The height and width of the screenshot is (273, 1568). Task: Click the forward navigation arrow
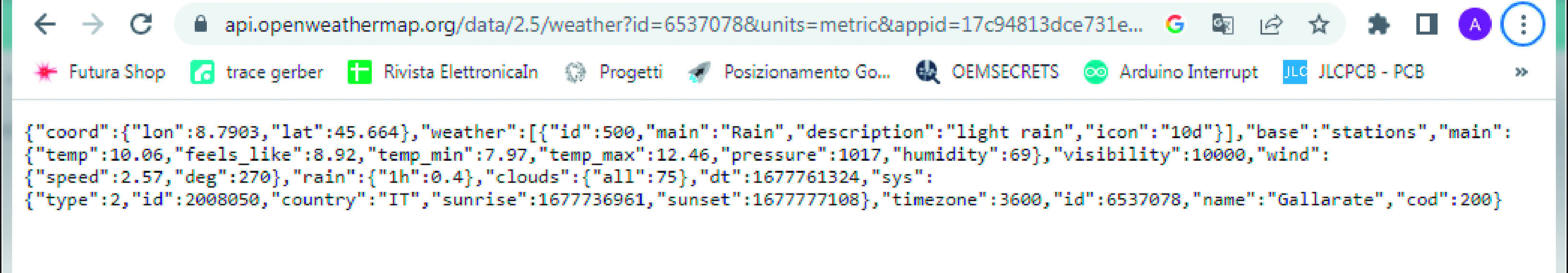click(93, 25)
